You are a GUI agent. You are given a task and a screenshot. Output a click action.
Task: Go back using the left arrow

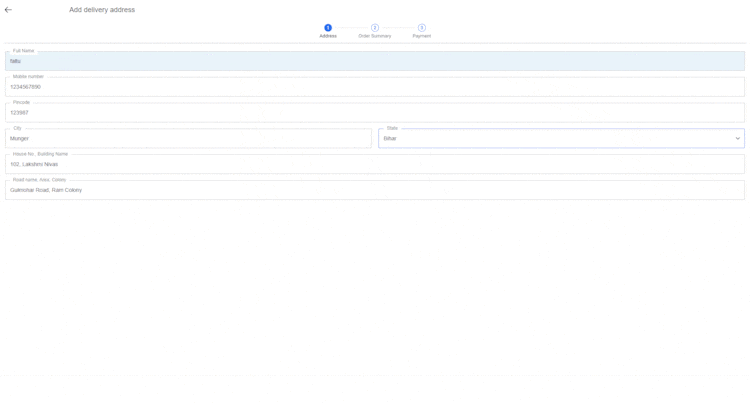[x=8, y=10]
